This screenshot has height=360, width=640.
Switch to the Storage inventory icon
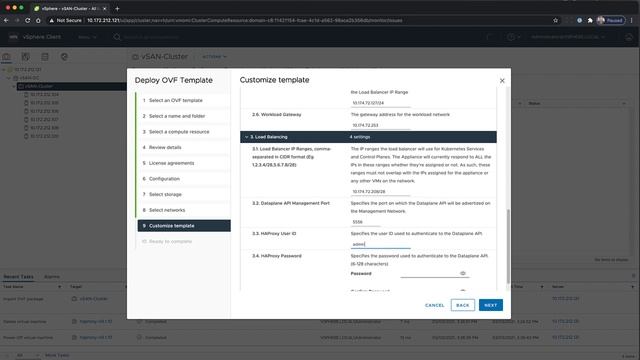click(45, 57)
